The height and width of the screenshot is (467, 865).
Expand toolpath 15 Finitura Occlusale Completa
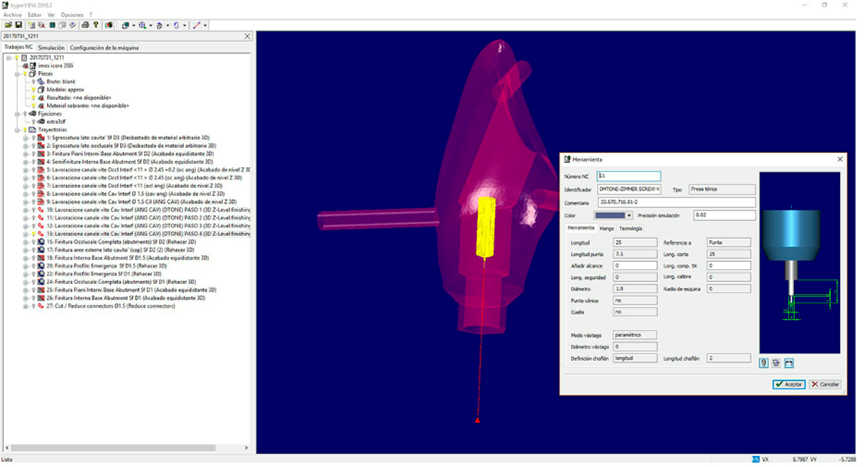pyautogui.click(x=24, y=241)
